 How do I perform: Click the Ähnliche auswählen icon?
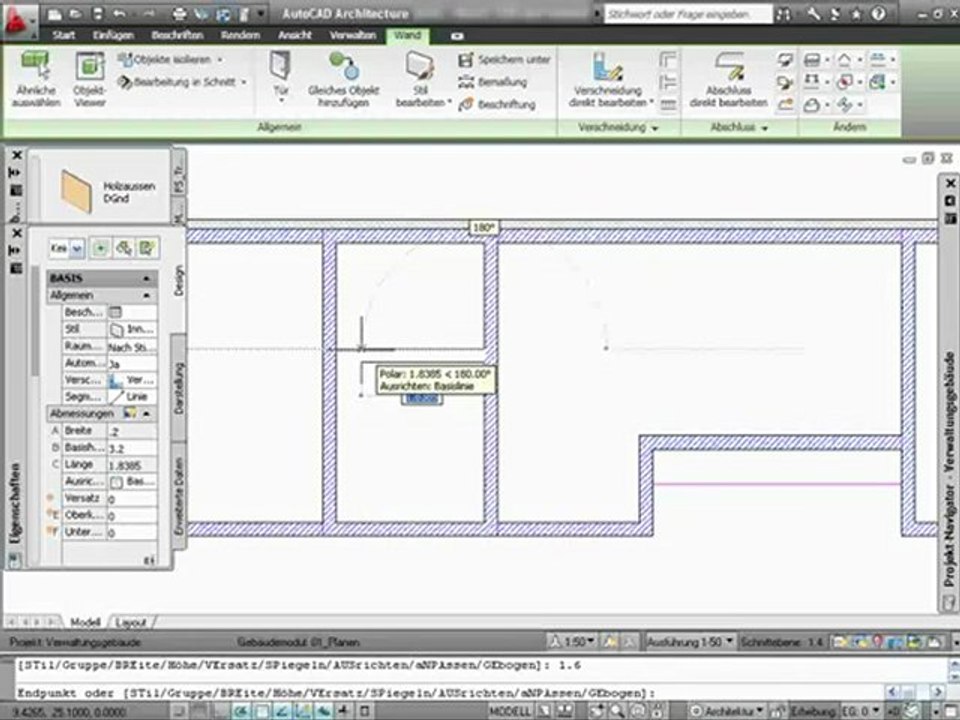[36, 66]
